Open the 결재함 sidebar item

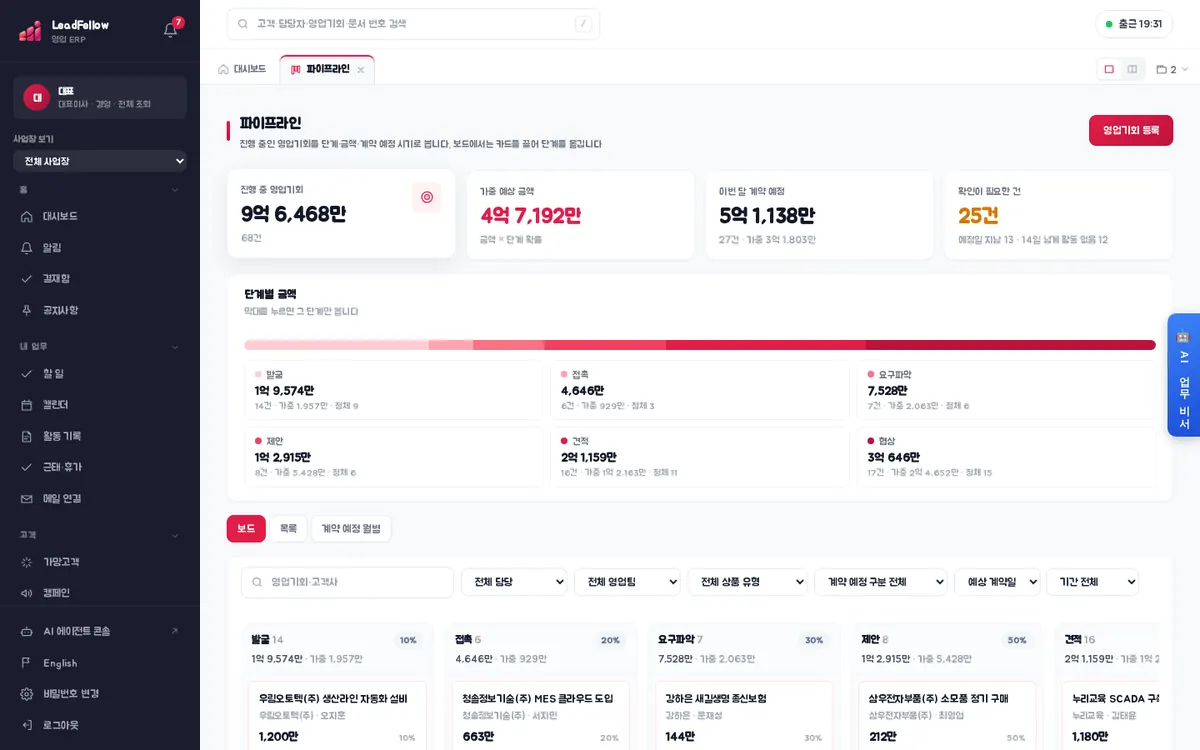click(100, 278)
